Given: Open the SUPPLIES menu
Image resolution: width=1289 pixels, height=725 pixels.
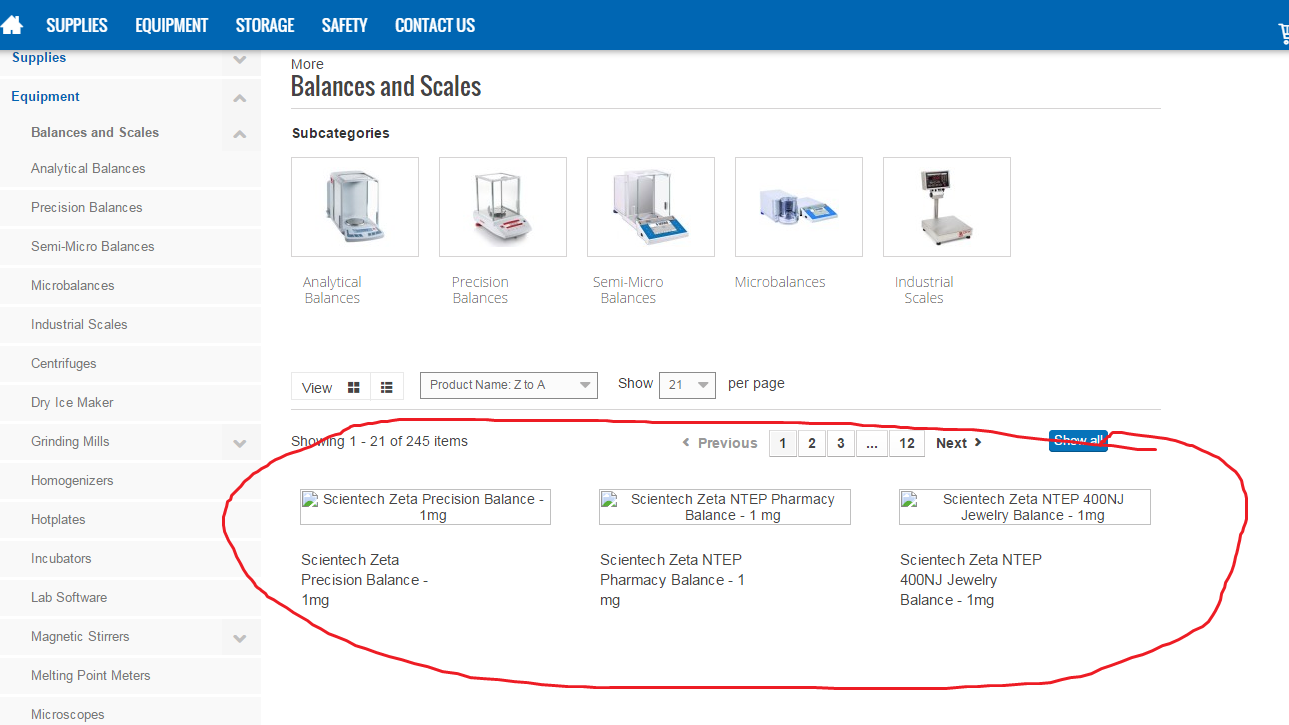Looking at the screenshot, I should click(77, 25).
